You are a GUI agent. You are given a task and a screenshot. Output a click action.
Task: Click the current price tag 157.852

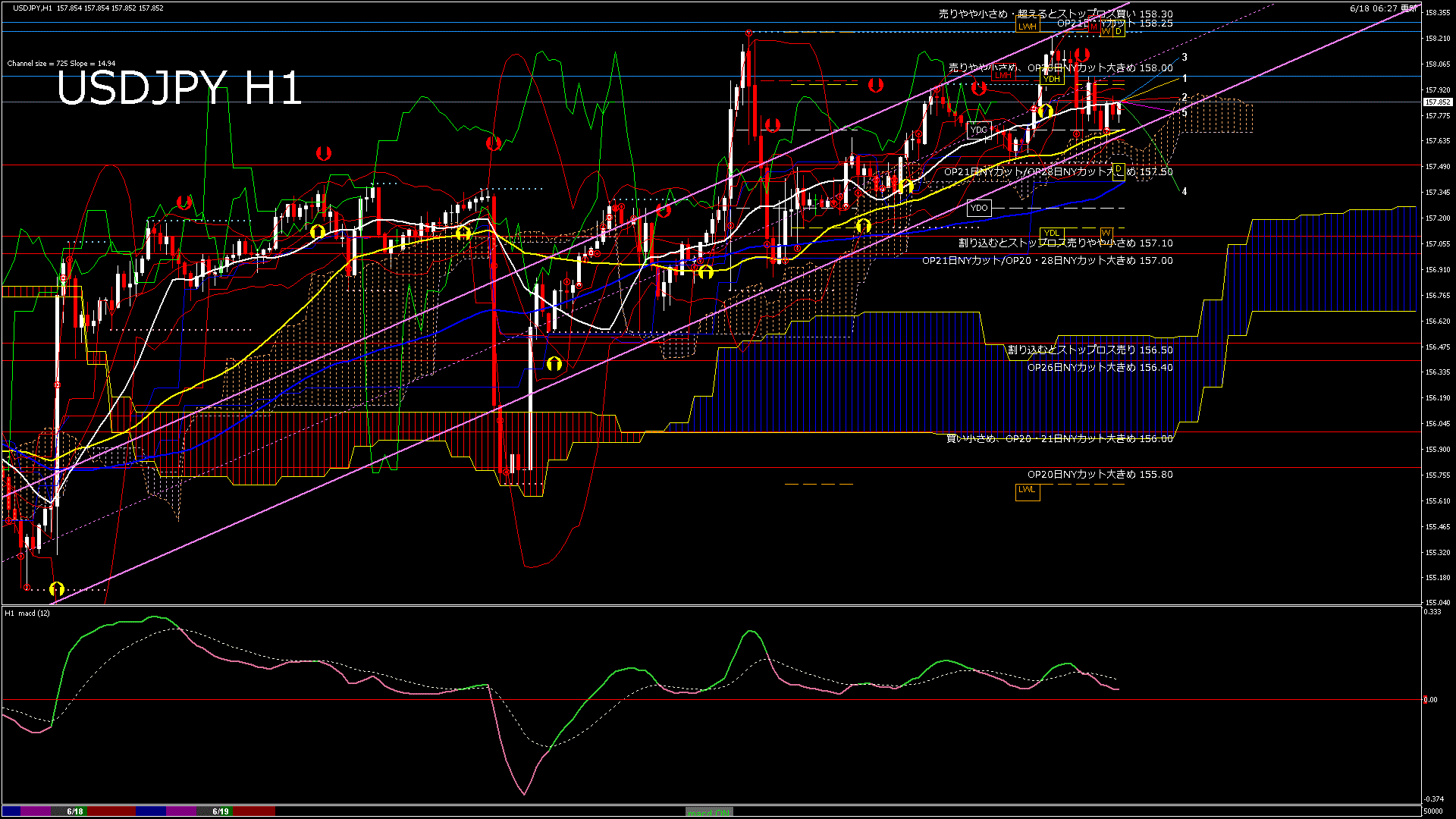coord(1437,102)
